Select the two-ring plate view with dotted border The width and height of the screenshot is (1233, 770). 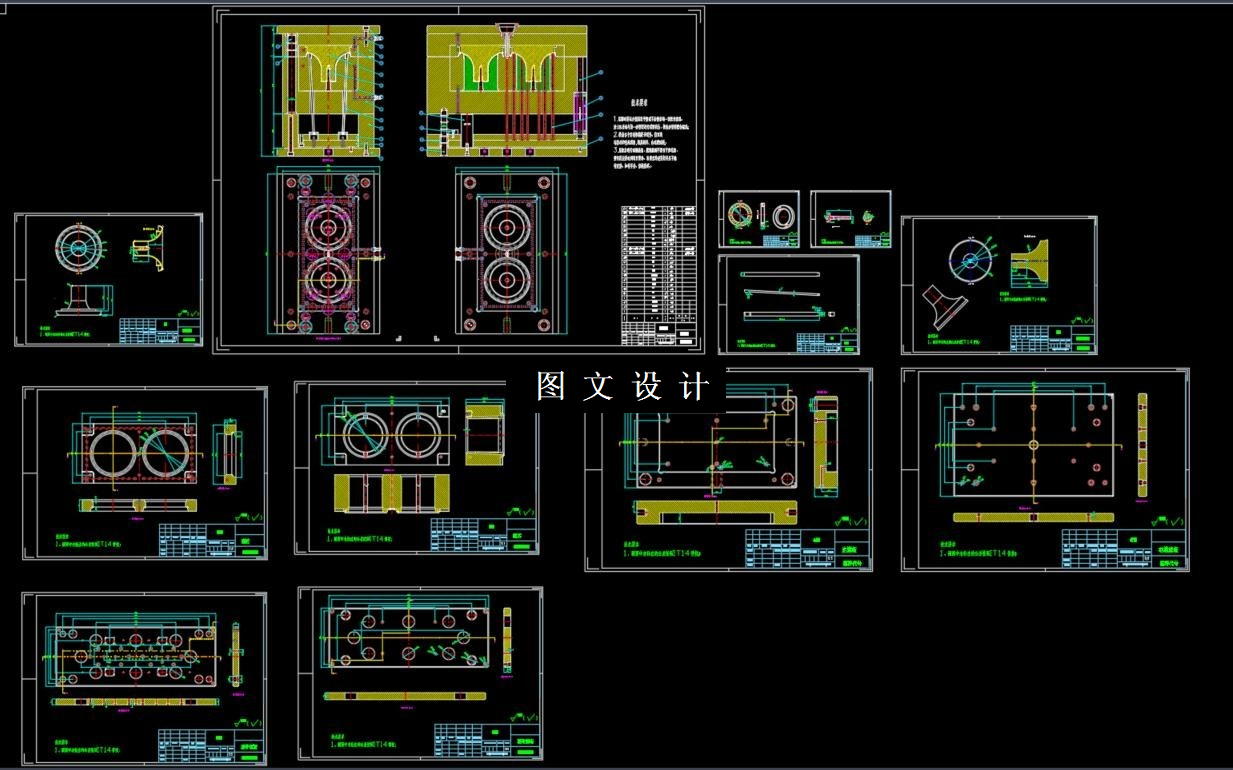tap(141, 453)
